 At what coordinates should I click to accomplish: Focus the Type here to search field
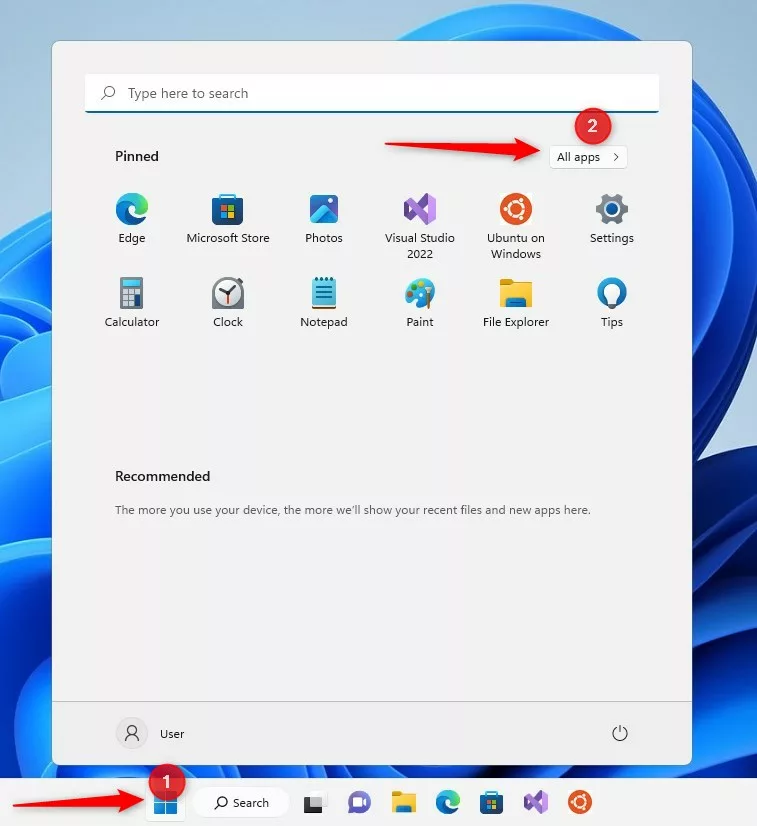point(372,93)
